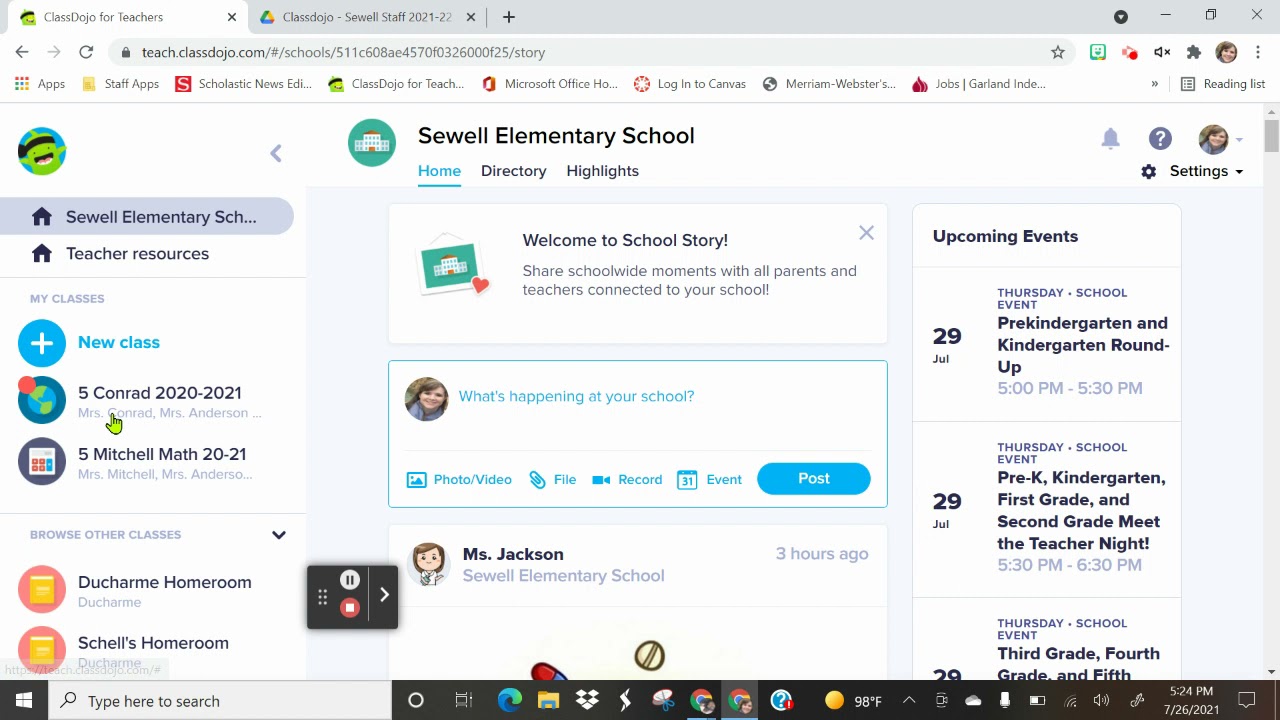Pause the screen recording
Screen dimensions: 1280x720
click(x=349, y=581)
